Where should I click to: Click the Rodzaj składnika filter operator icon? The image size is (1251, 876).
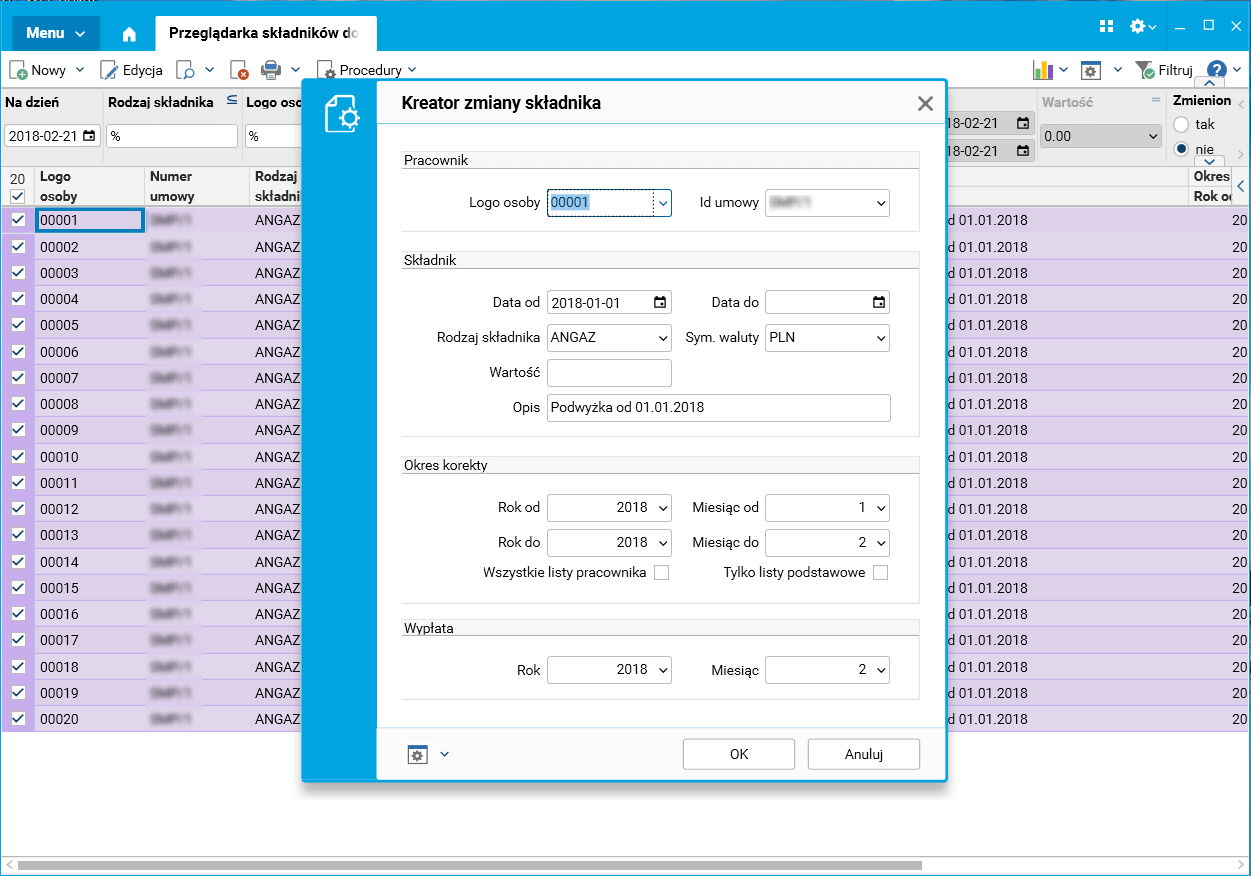231,101
